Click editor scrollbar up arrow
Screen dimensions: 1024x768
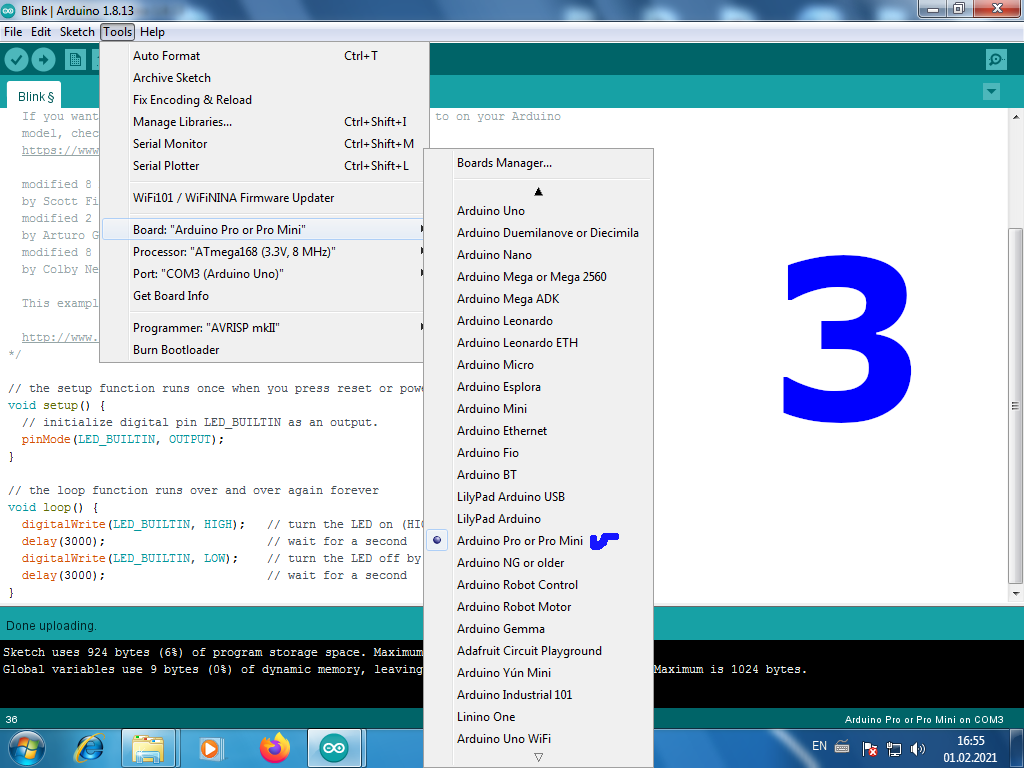point(1016,117)
